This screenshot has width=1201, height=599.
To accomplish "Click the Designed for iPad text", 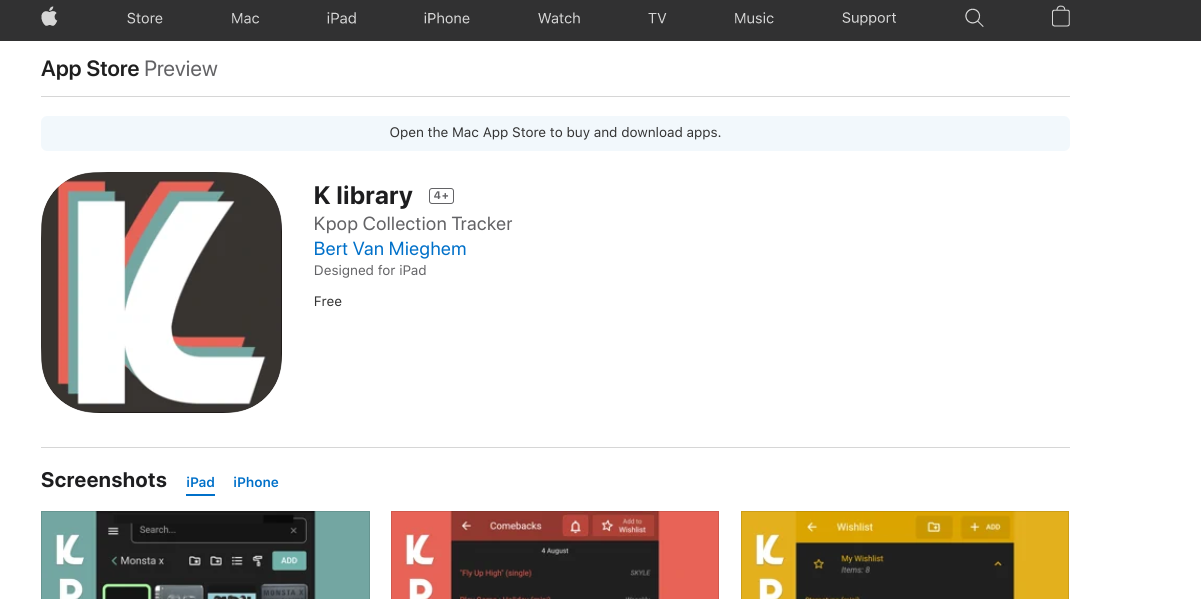I will [370, 271].
